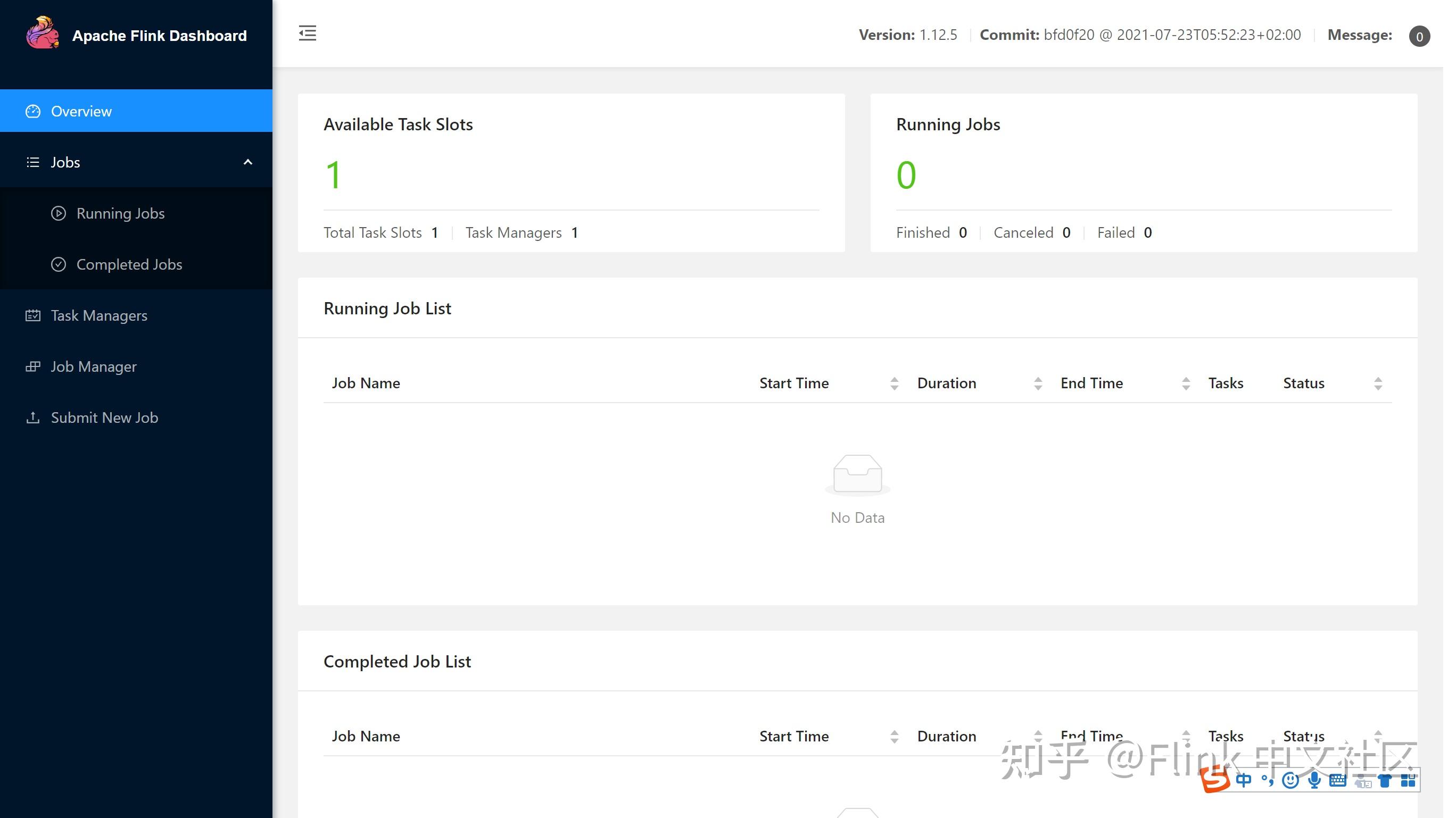Click the Sogou input method S icon
1456x818 pixels.
click(1214, 780)
